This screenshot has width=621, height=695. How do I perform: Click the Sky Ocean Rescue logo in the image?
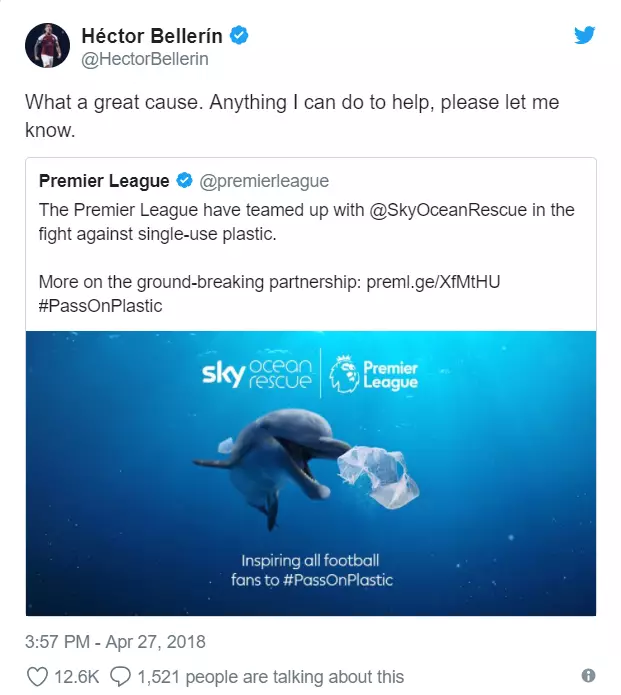point(257,374)
